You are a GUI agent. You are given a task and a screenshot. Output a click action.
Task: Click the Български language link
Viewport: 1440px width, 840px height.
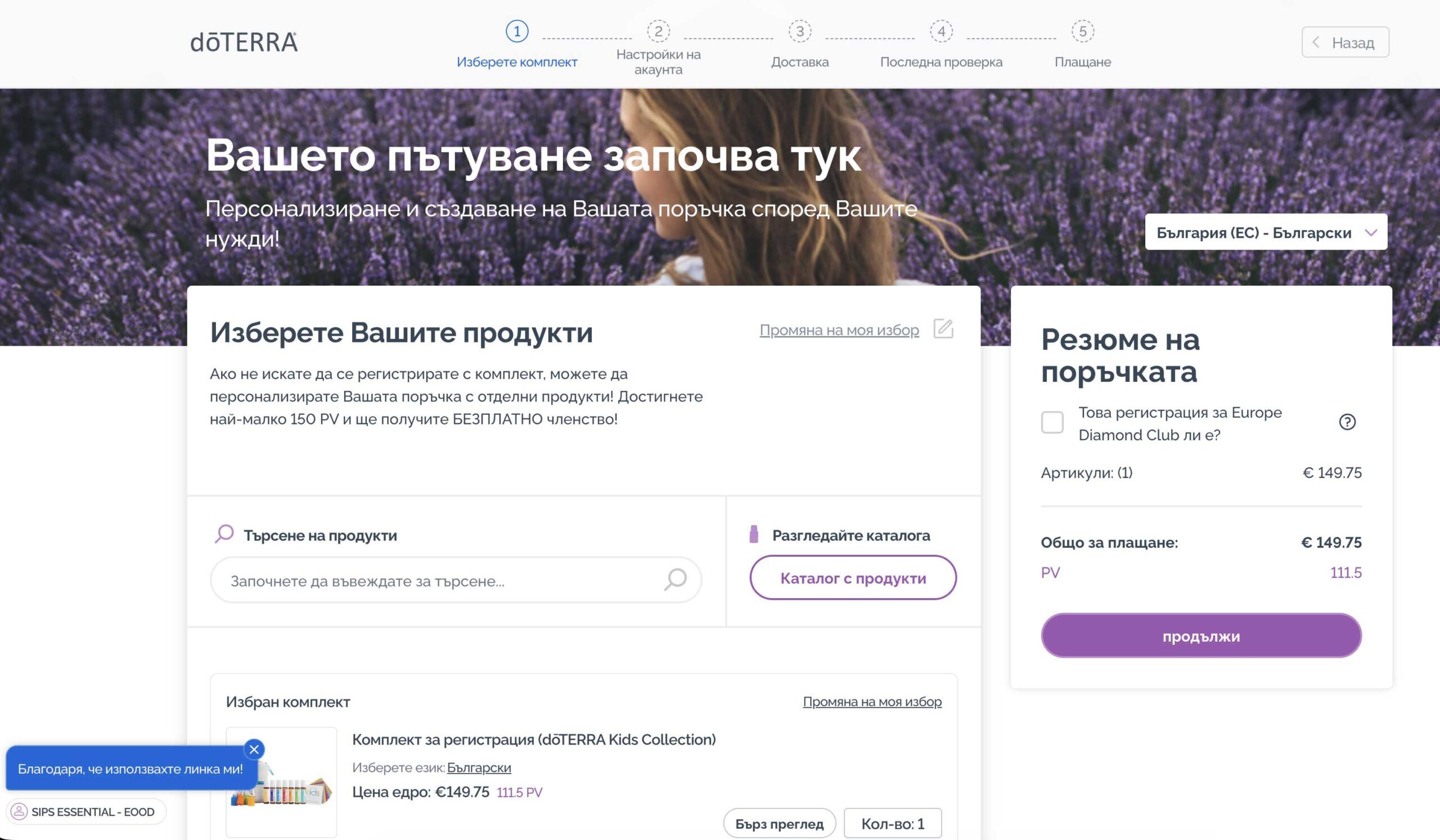pos(479,767)
